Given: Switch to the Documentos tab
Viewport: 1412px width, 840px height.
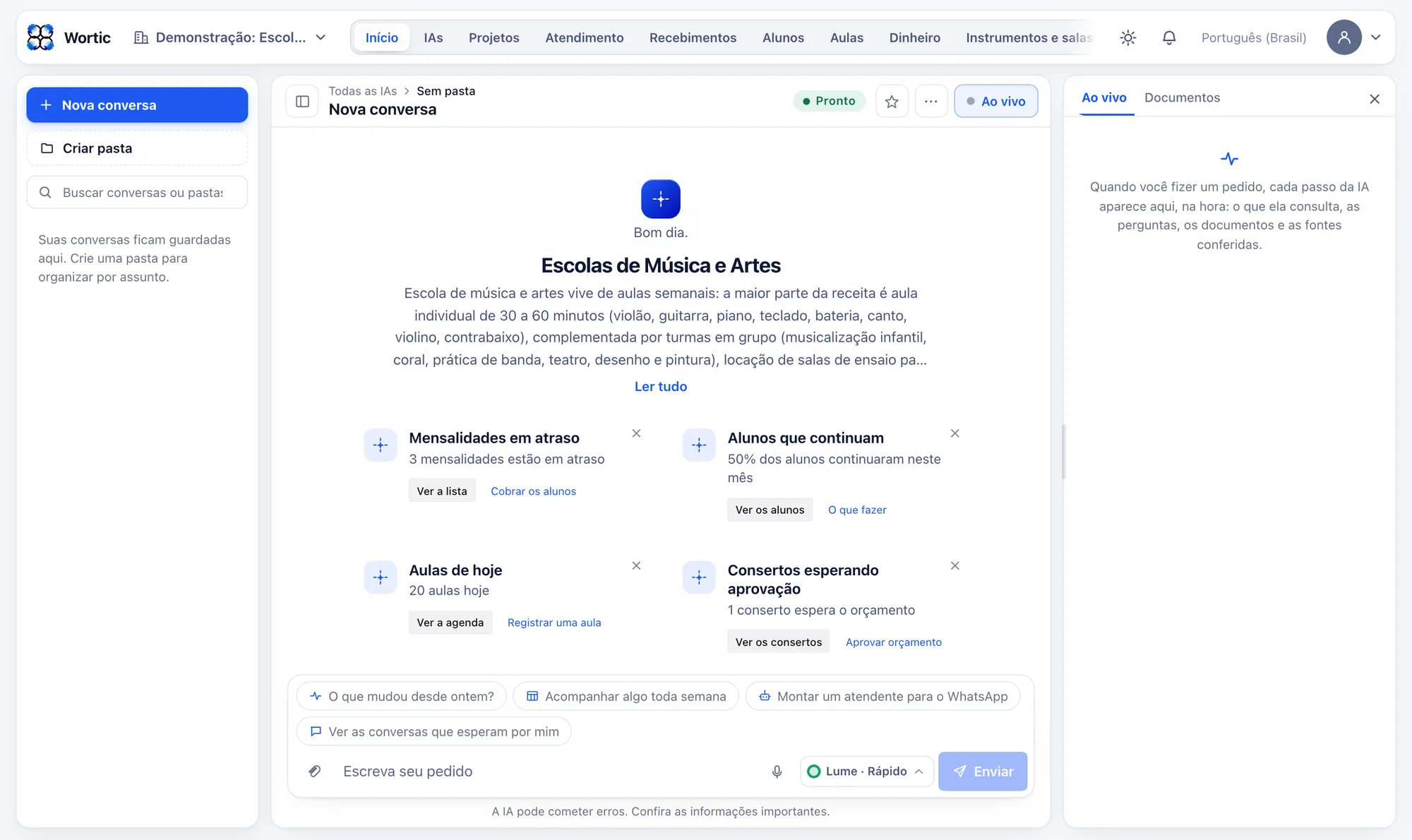Looking at the screenshot, I should pyautogui.click(x=1182, y=97).
